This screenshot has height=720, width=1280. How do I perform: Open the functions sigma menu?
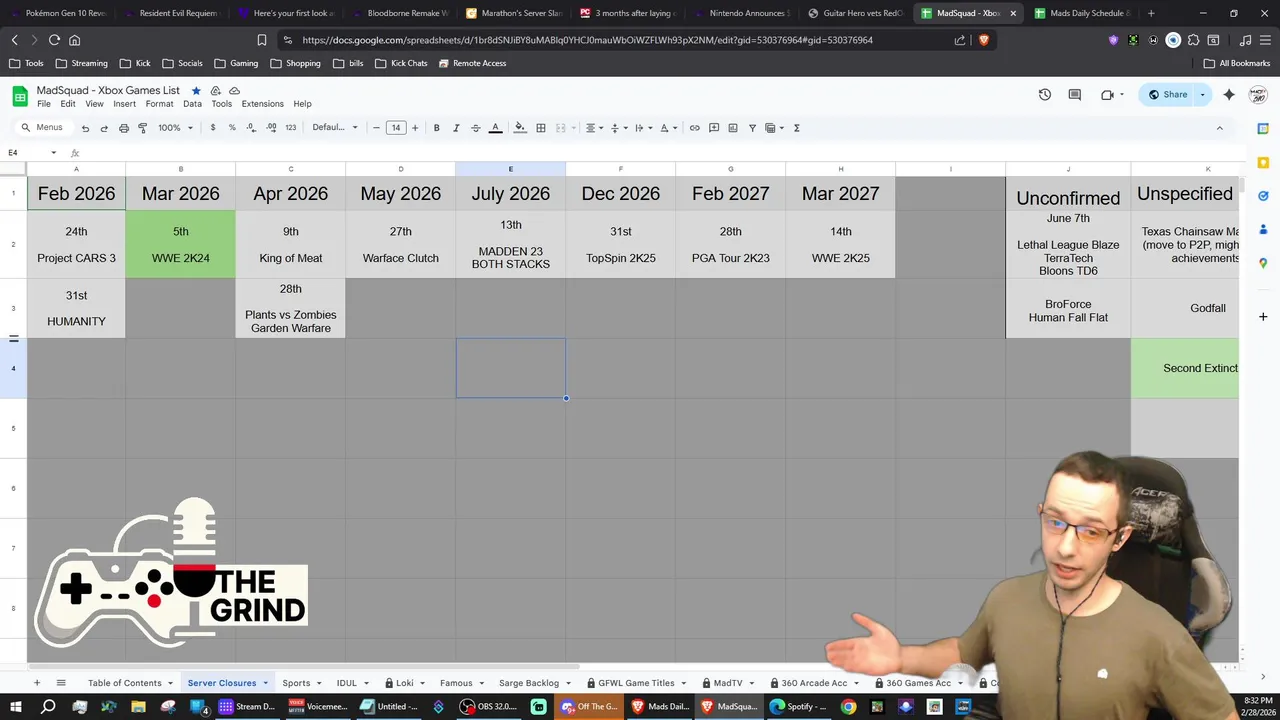coord(797,128)
